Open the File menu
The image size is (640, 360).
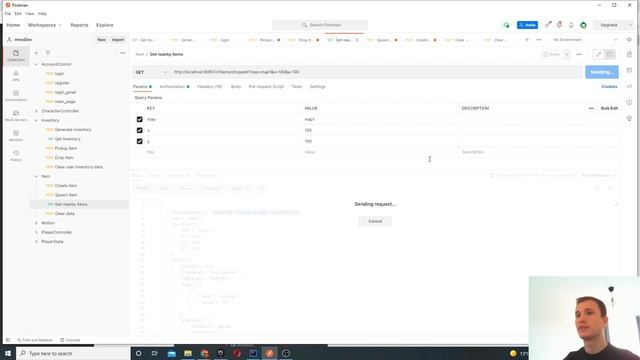(8, 13)
